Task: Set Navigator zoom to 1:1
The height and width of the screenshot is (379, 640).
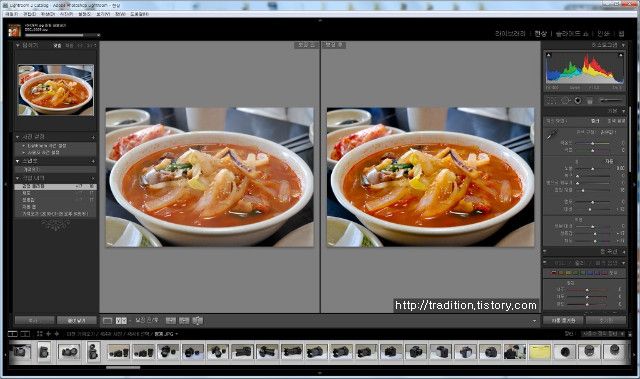Action: point(80,45)
